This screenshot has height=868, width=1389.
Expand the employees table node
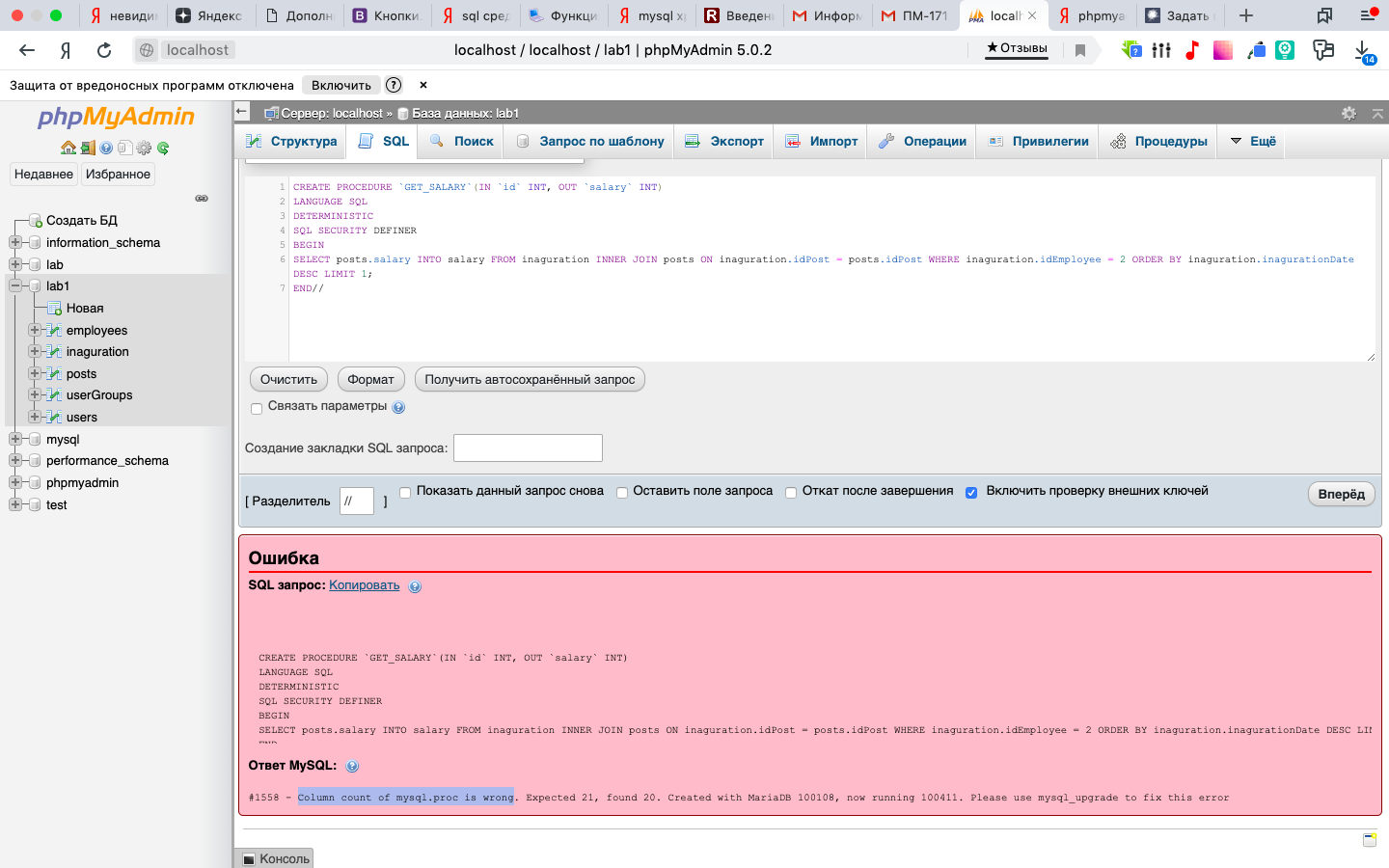pyautogui.click(x=35, y=330)
